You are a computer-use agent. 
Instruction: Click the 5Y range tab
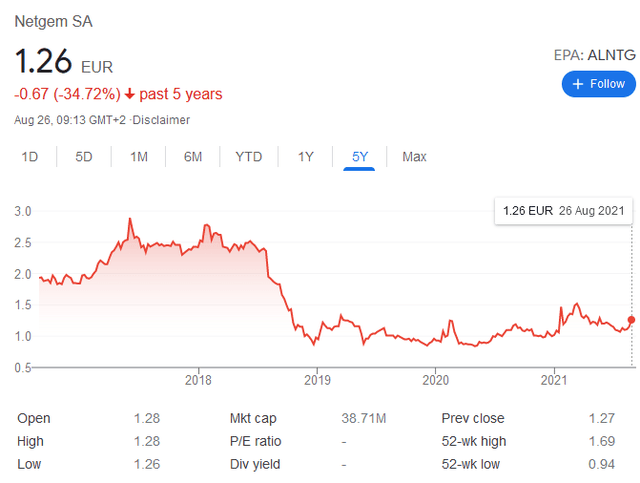tap(360, 157)
